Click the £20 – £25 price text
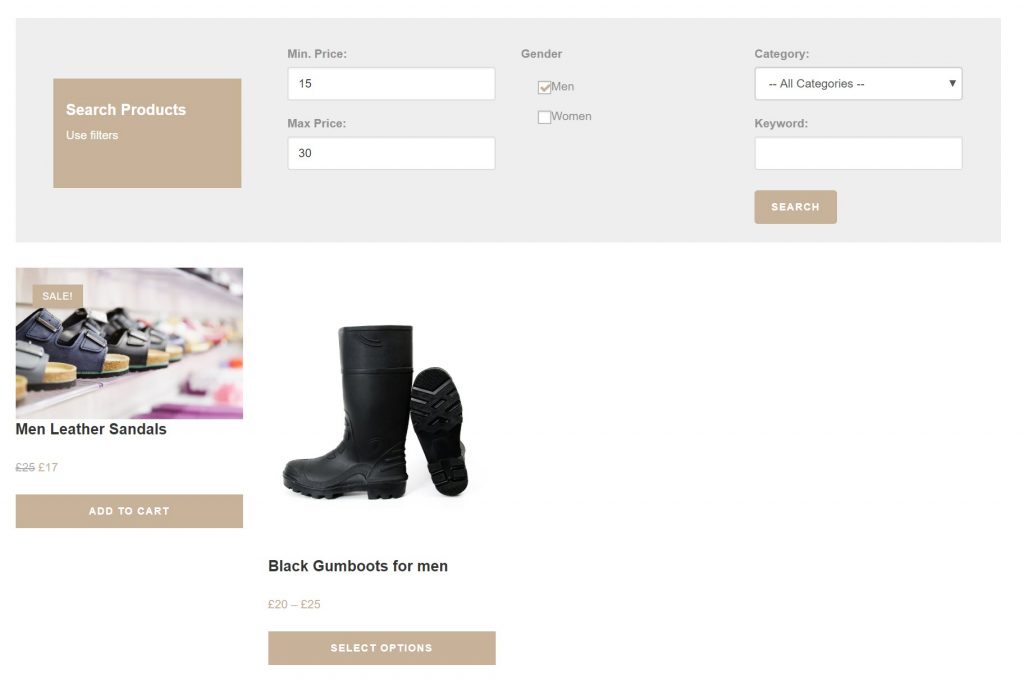Viewport: 1024px width, 697px height. coord(295,604)
